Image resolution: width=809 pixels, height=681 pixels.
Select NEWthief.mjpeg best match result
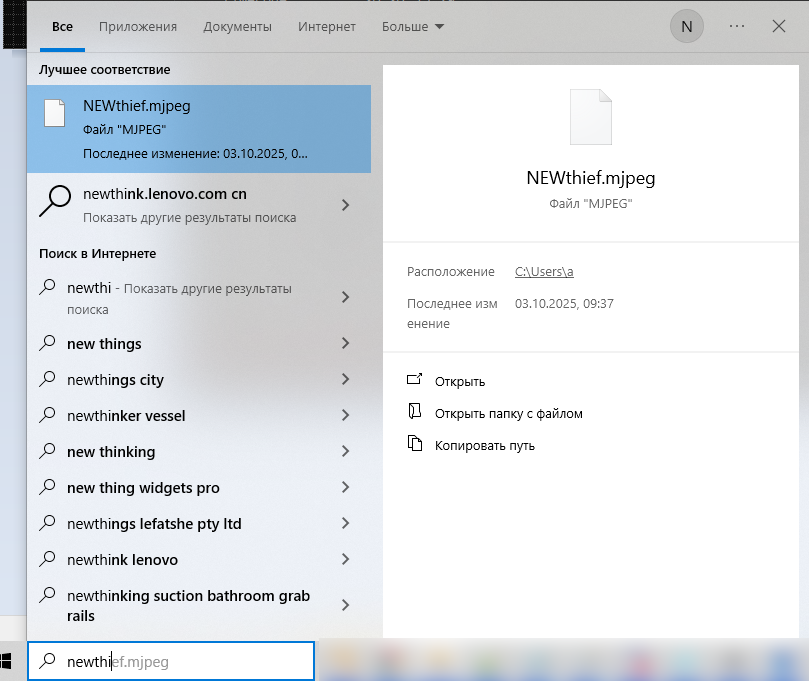199,129
